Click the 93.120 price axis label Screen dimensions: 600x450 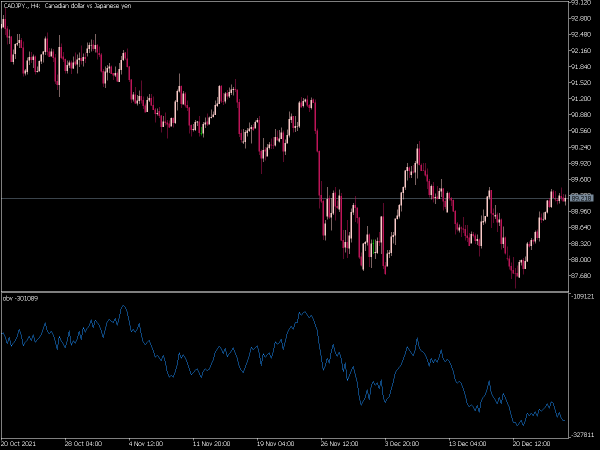582,3
